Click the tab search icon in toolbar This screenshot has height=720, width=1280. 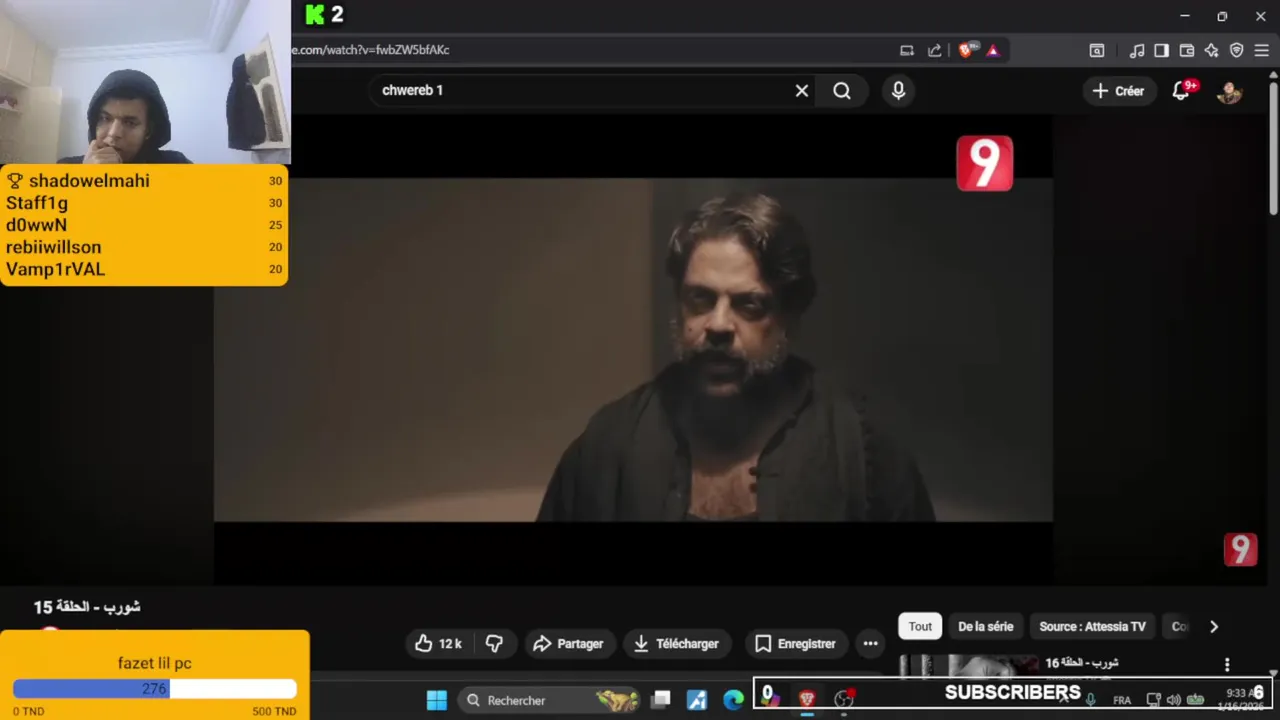point(1096,51)
